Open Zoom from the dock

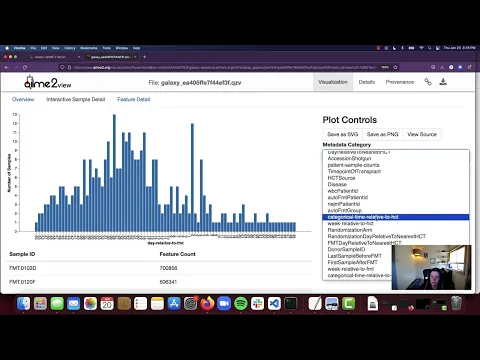click(x=224, y=303)
